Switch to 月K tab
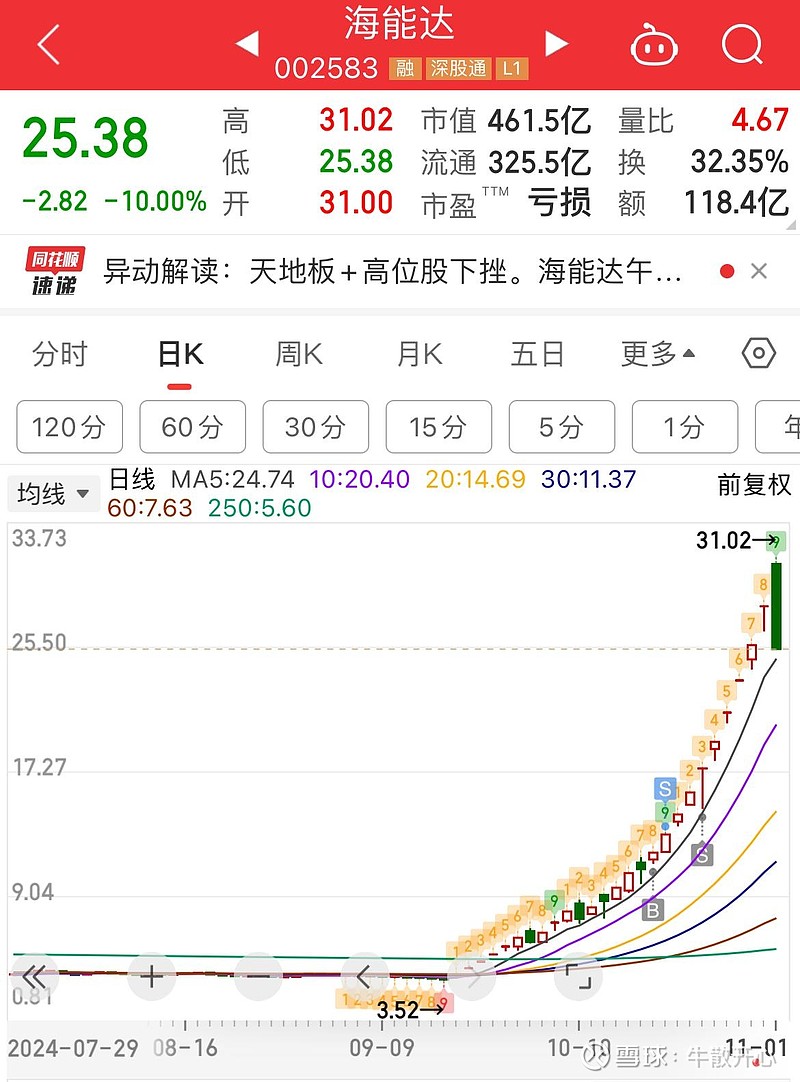The image size is (800, 1082). (420, 354)
